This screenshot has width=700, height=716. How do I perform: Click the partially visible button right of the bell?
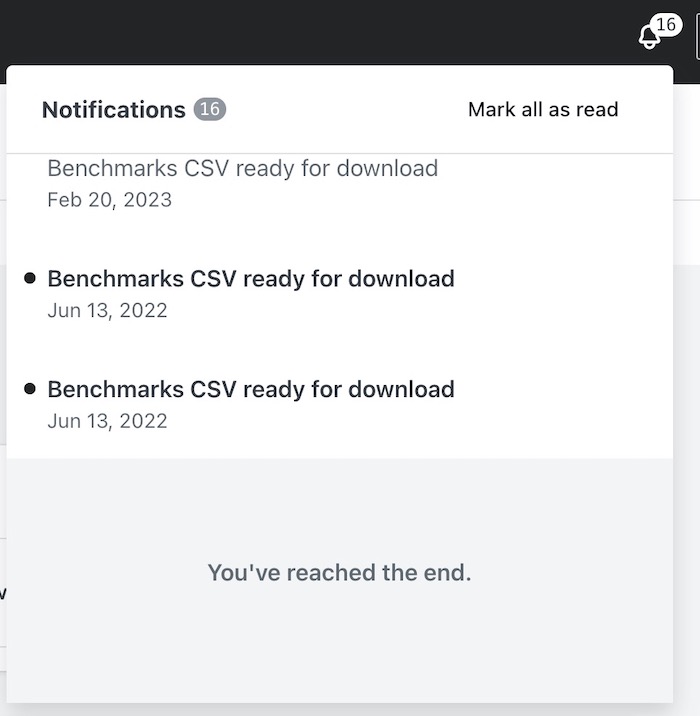(697, 37)
